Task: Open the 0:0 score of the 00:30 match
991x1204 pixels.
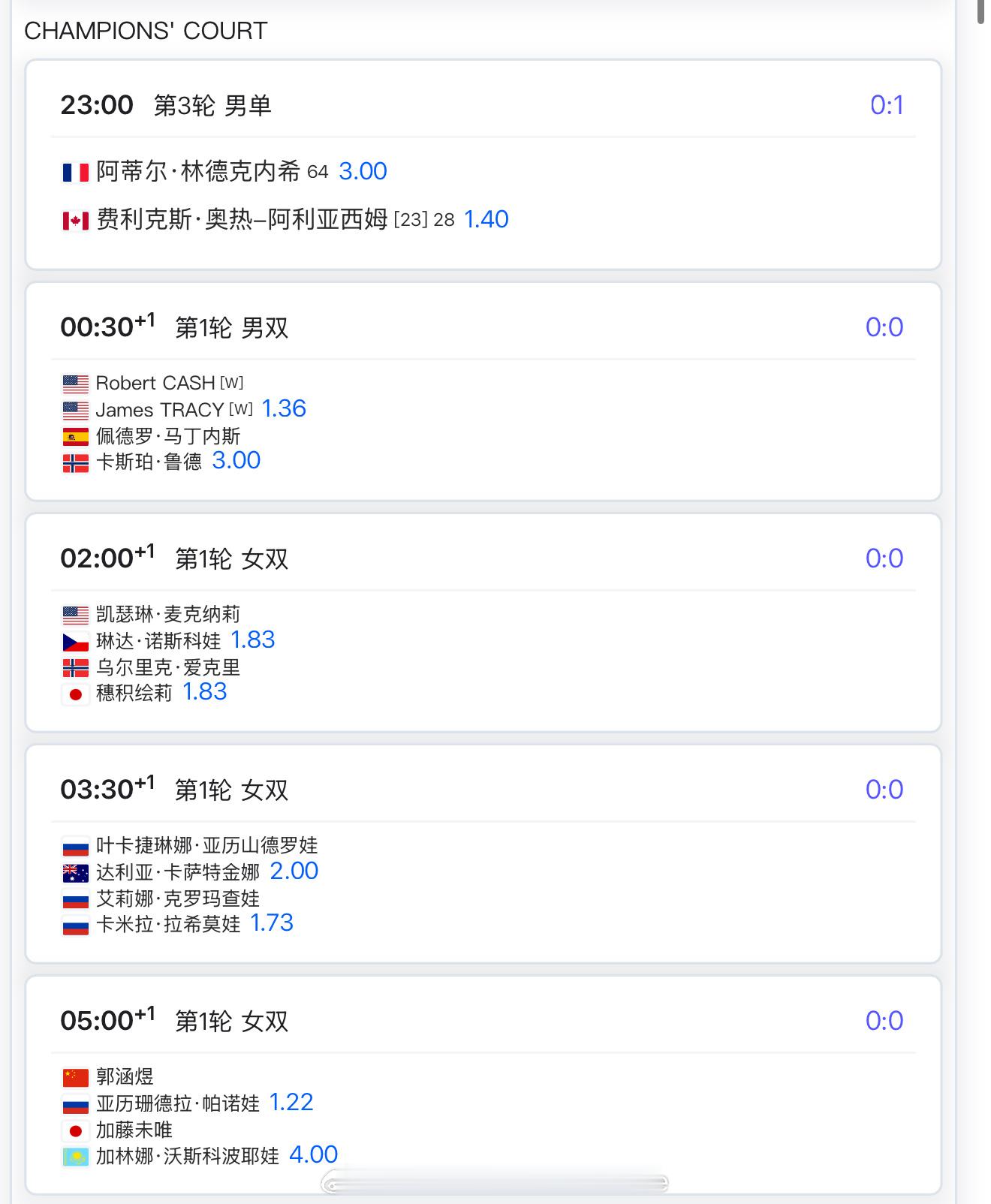Action: [x=884, y=327]
